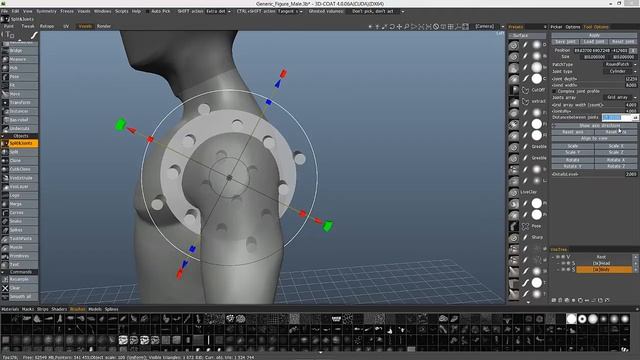Adjust the DetailsLevel slider
This screenshot has width=640, height=360.
[594, 174]
